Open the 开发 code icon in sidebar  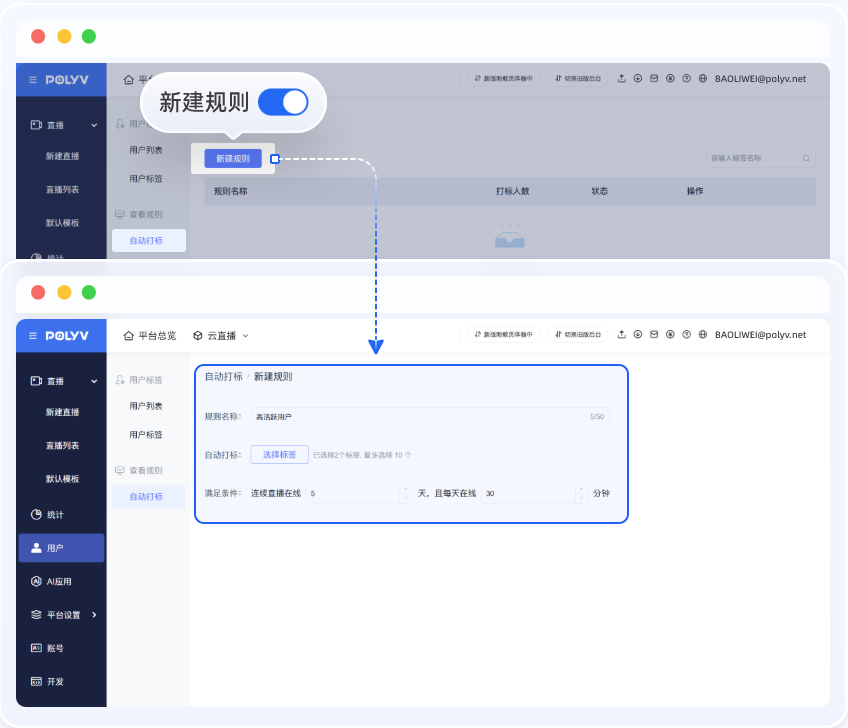pyautogui.click(x=36, y=681)
